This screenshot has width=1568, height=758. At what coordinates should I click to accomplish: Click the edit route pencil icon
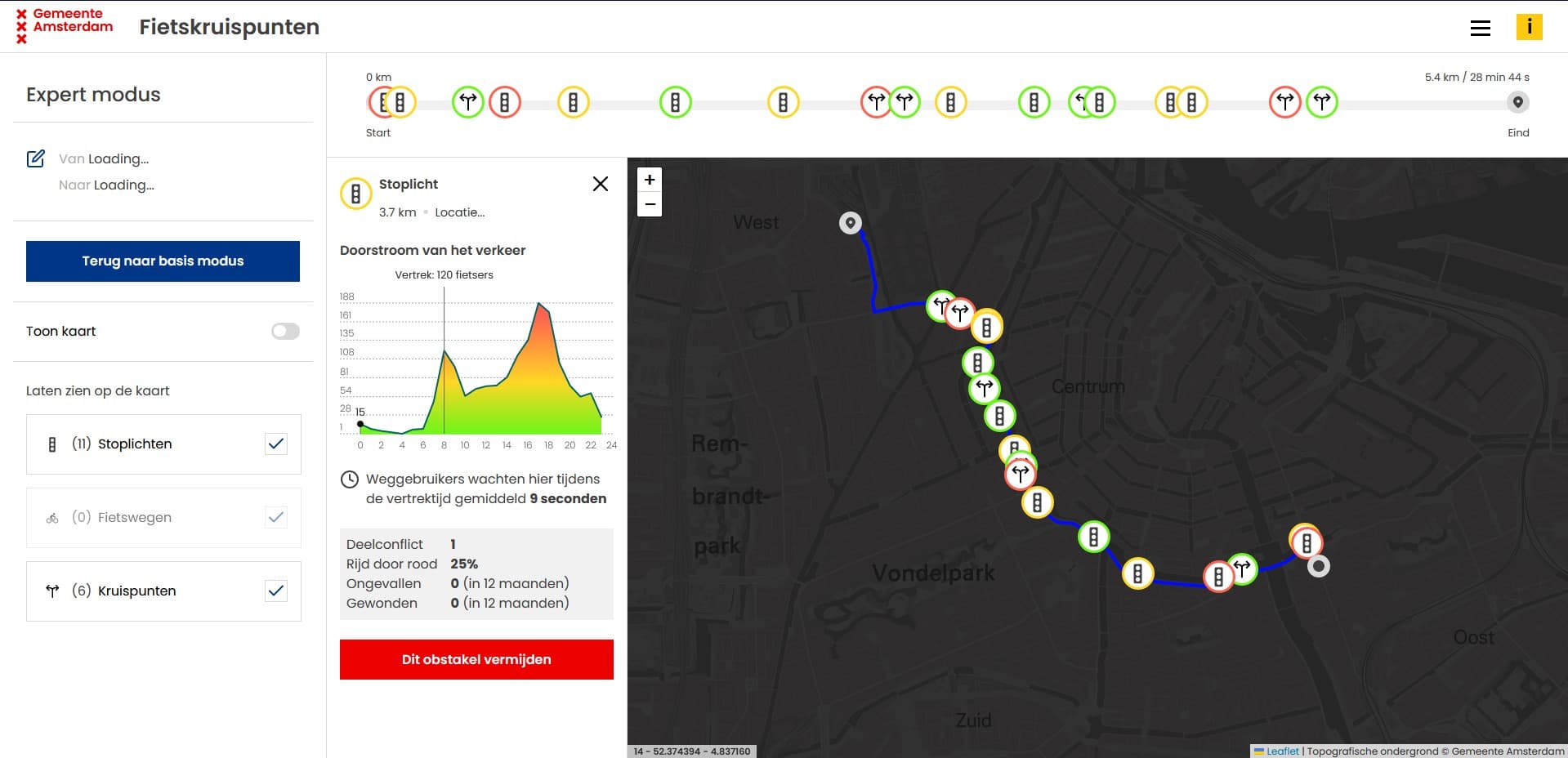[x=36, y=158]
